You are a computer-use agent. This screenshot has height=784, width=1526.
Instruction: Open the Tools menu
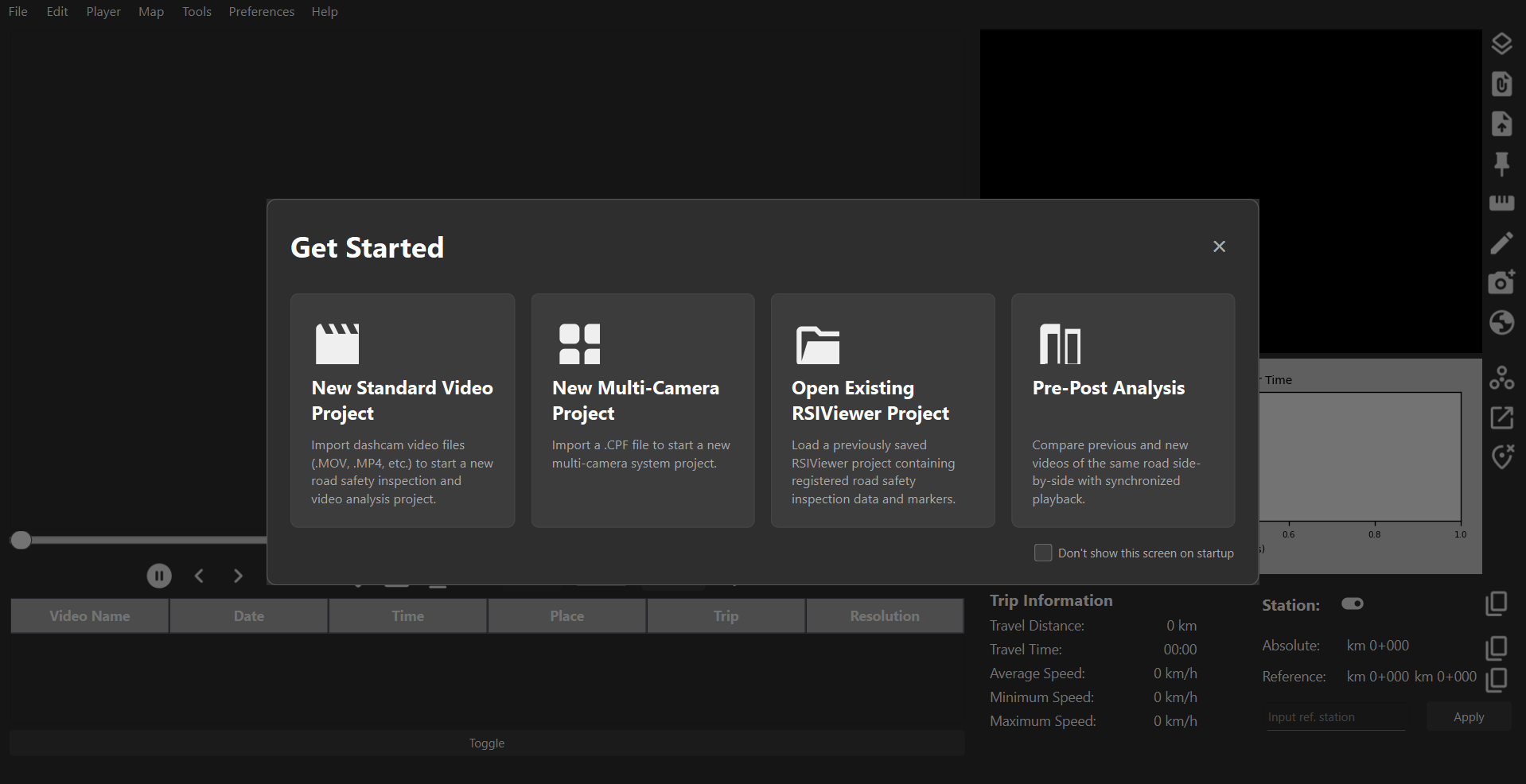click(x=197, y=11)
